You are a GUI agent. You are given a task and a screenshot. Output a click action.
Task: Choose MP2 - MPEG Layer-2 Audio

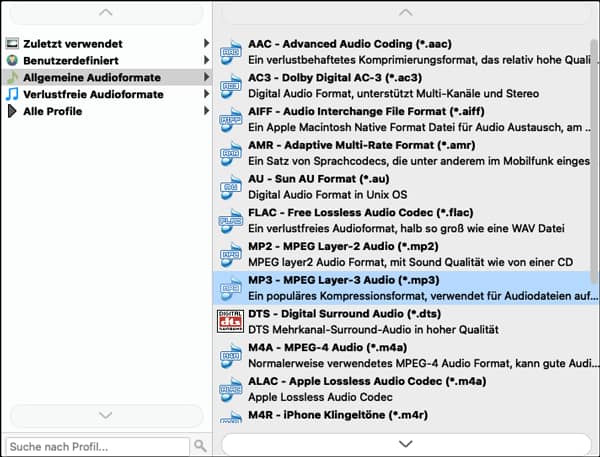[406, 254]
